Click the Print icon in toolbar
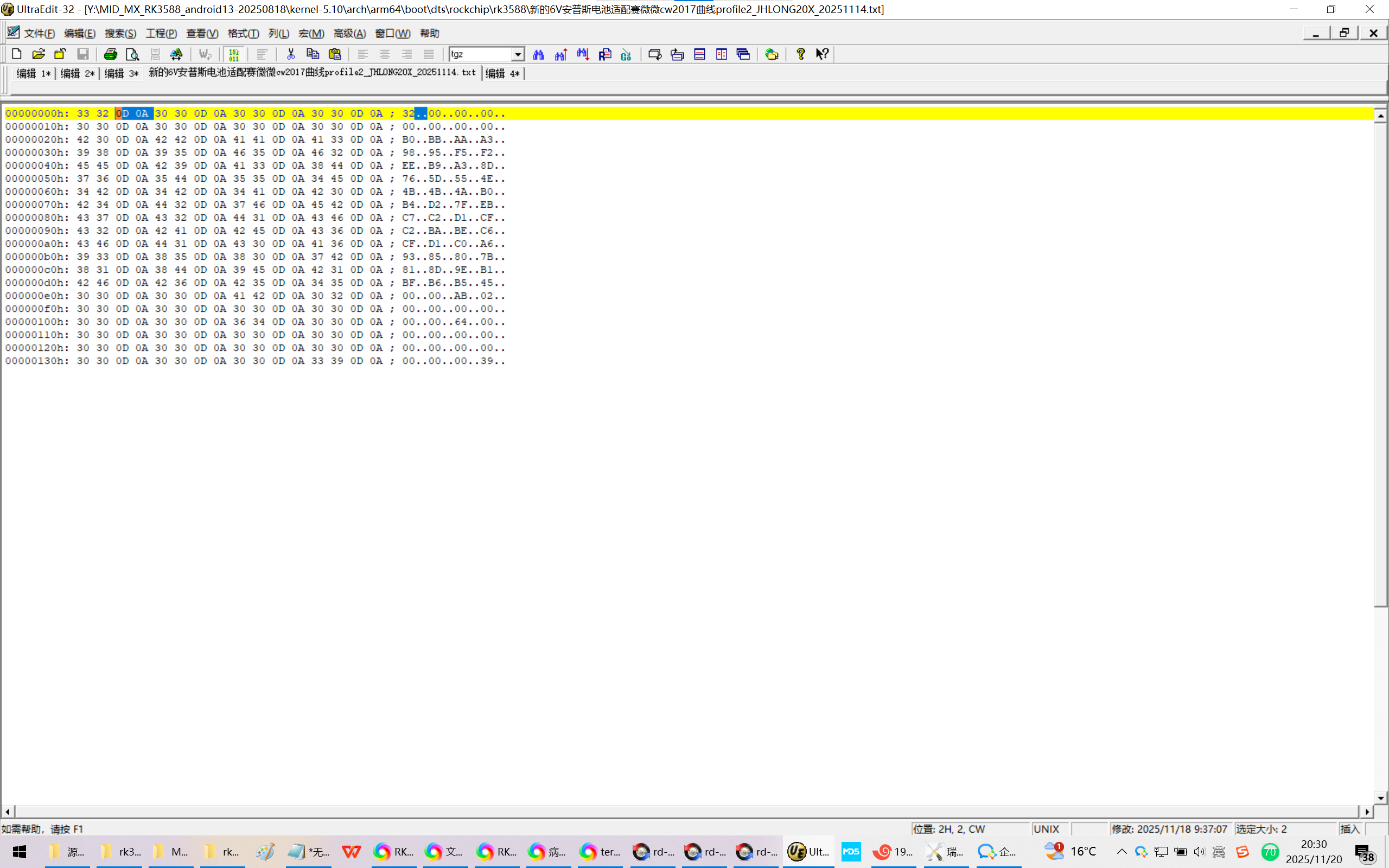This screenshot has width=1389, height=868. pyautogui.click(x=110, y=54)
